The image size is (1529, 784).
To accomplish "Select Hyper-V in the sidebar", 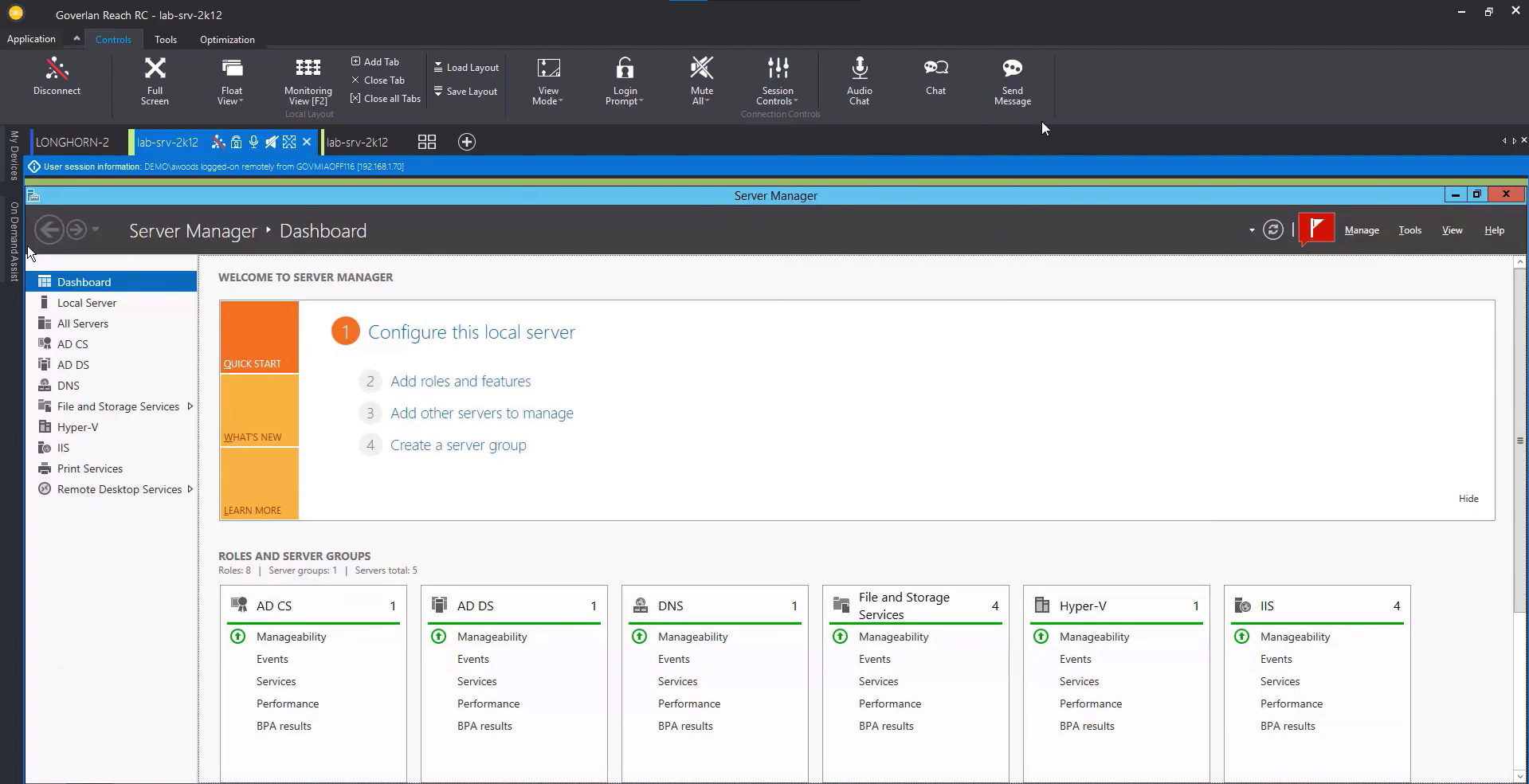I will click(x=112, y=427).
